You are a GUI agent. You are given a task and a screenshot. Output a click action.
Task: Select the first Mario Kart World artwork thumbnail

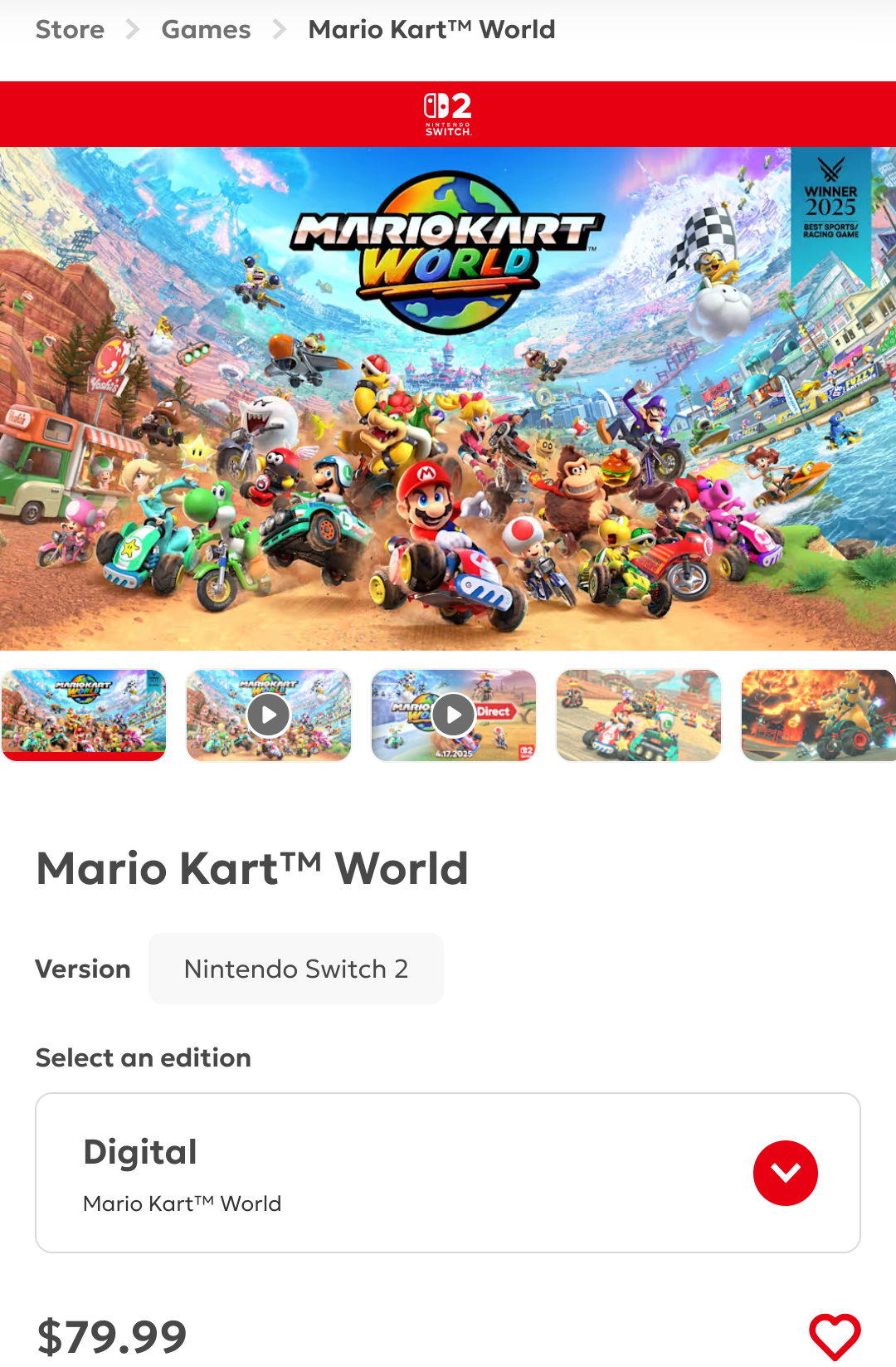[x=84, y=715]
